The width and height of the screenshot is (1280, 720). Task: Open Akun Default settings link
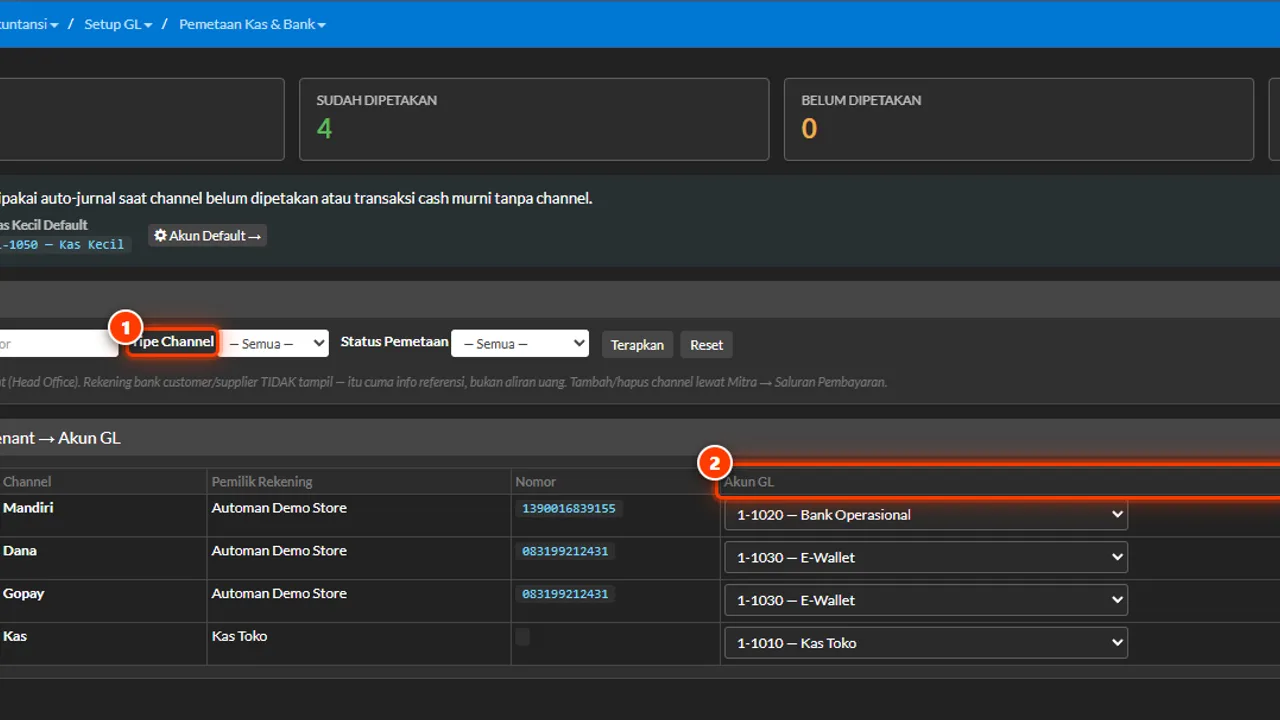[208, 236]
